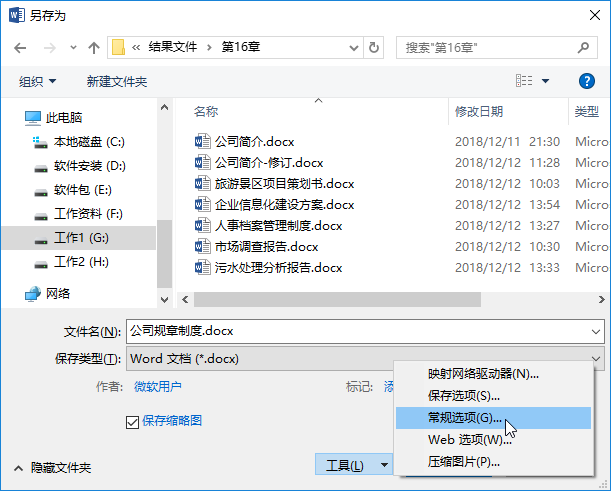Screen dimensions: 611x491
Task: Click the 微软用户 author link
Action: click(158, 387)
